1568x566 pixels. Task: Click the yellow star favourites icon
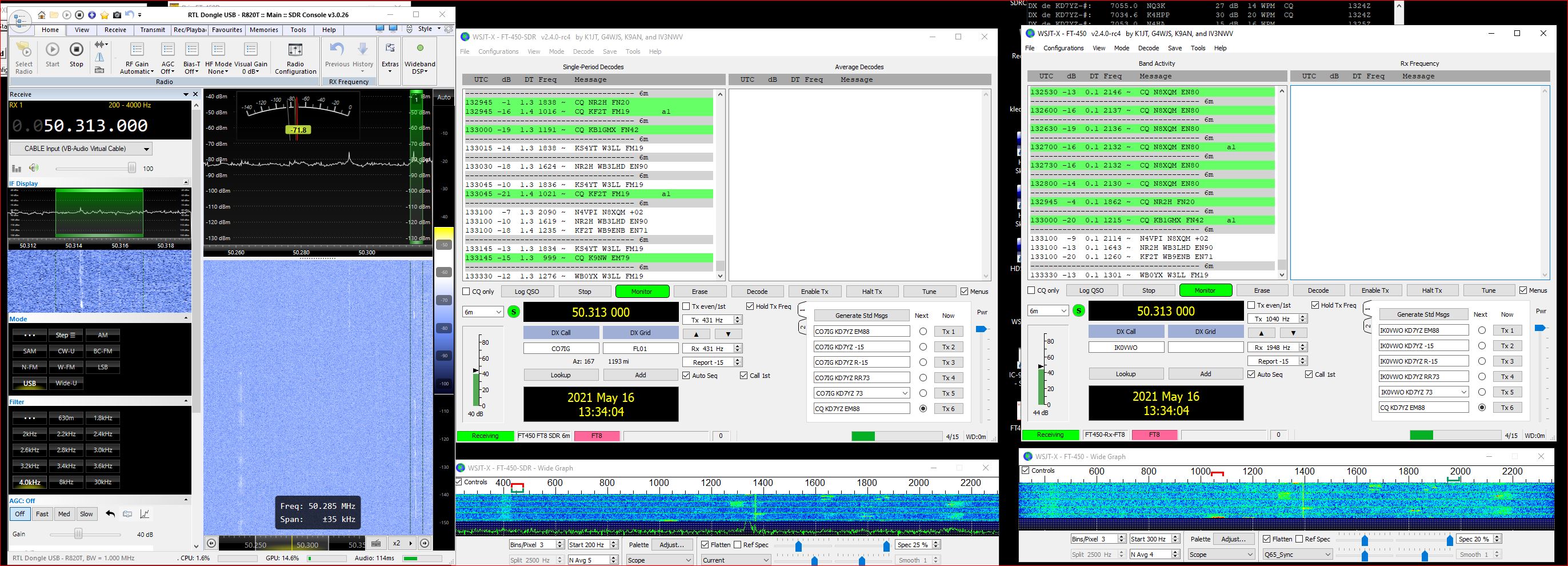point(104,15)
